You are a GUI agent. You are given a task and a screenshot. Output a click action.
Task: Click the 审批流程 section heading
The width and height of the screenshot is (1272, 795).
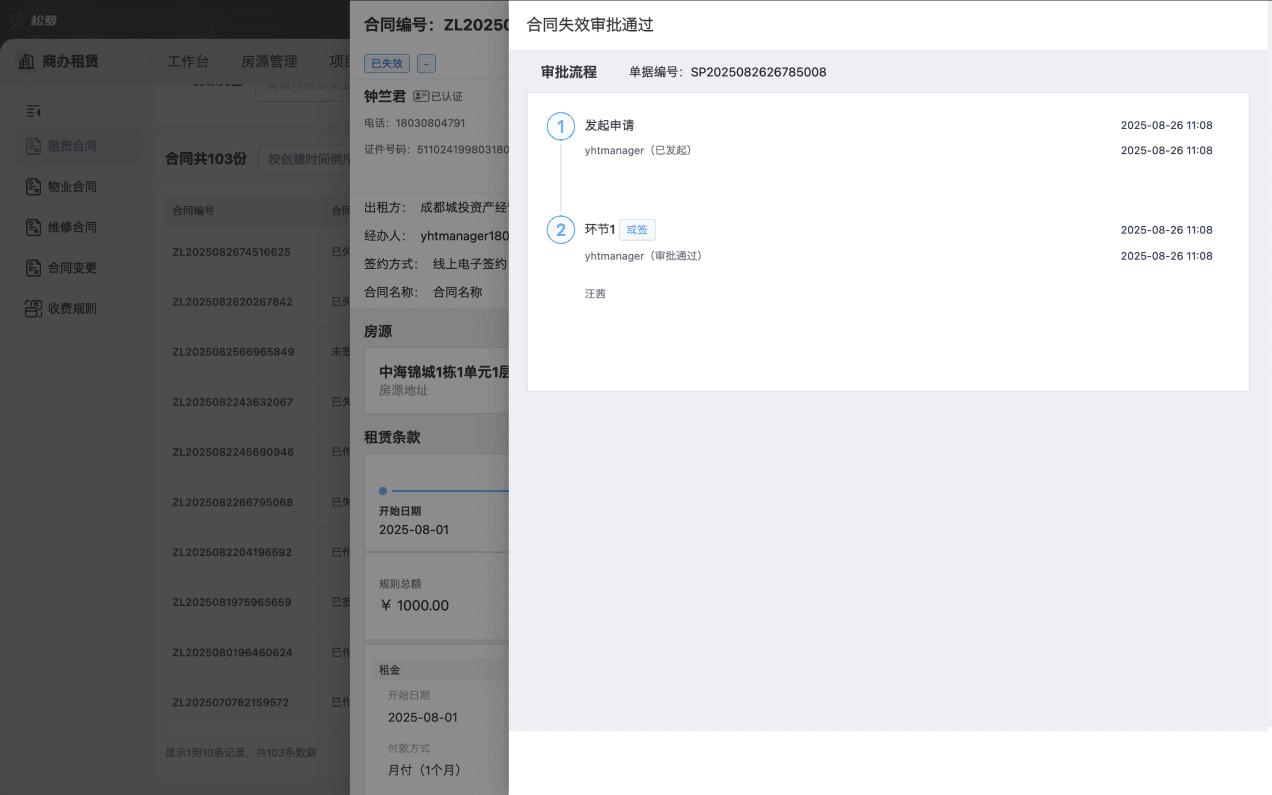click(568, 72)
